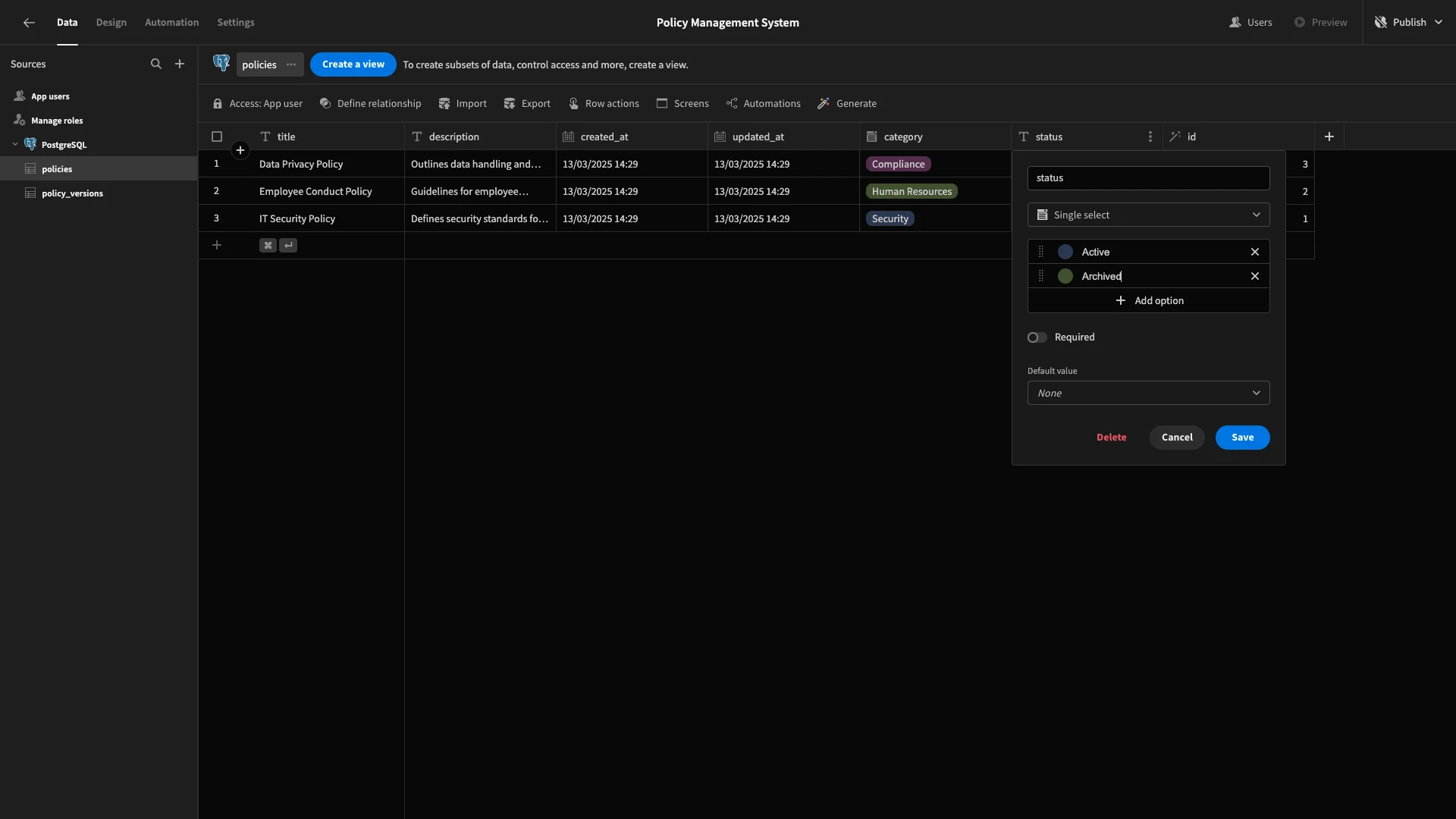Viewport: 1456px width, 819px height.
Task: Collapse the PostgreSQL source tree
Action: (x=15, y=144)
